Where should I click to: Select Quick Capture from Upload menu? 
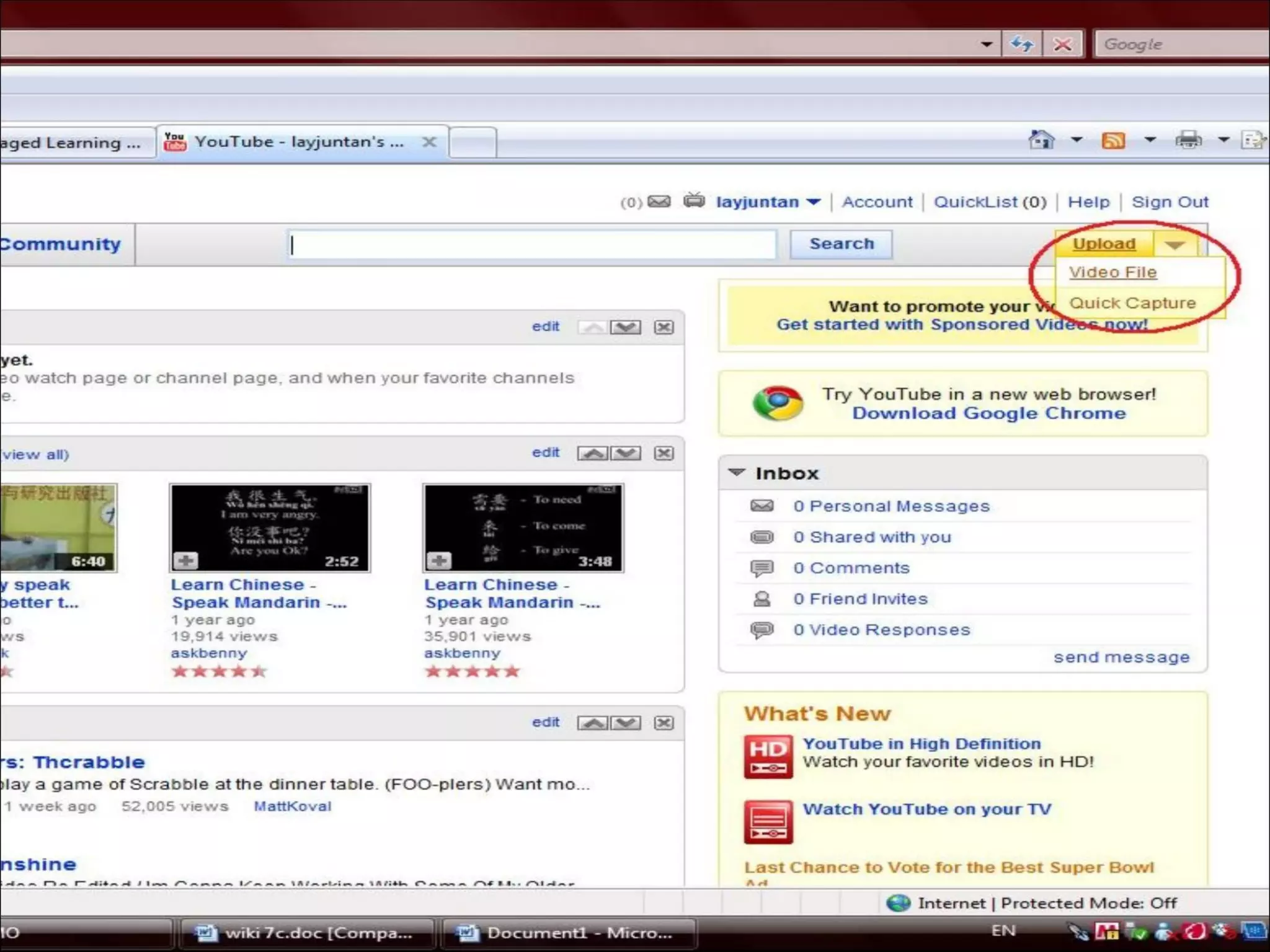pyautogui.click(x=1132, y=303)
